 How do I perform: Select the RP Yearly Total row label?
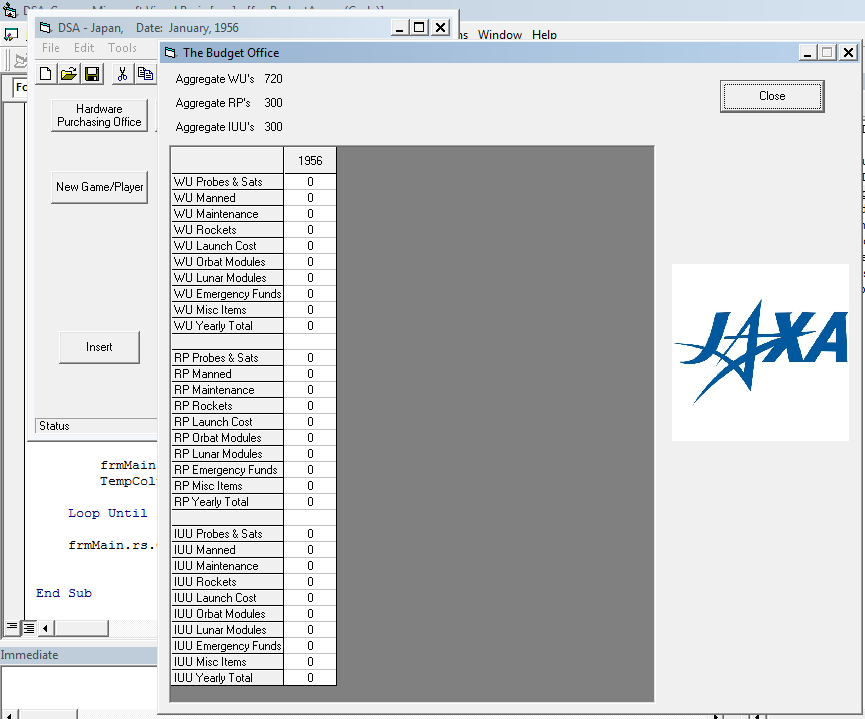[x=227, y=502]
